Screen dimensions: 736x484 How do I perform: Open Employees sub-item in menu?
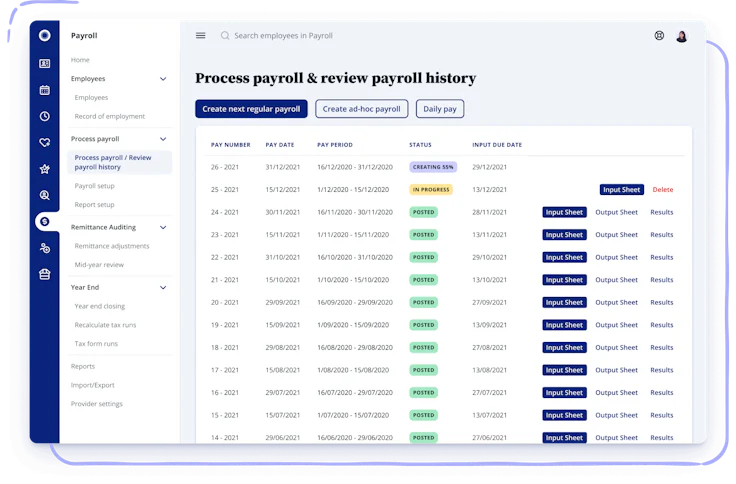(91, 97)
